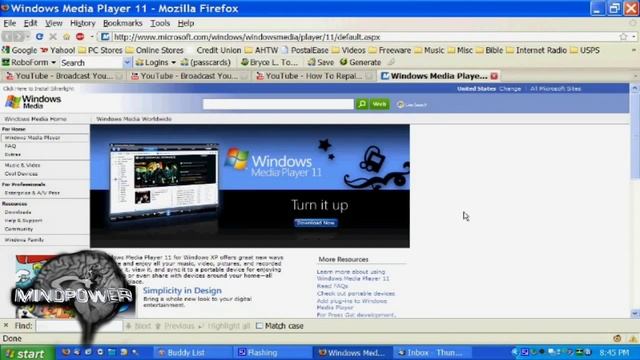Screen dimensions: 640x360
Task: Close the Windows Media Playe... tab
Action: [x=494, y=76]
